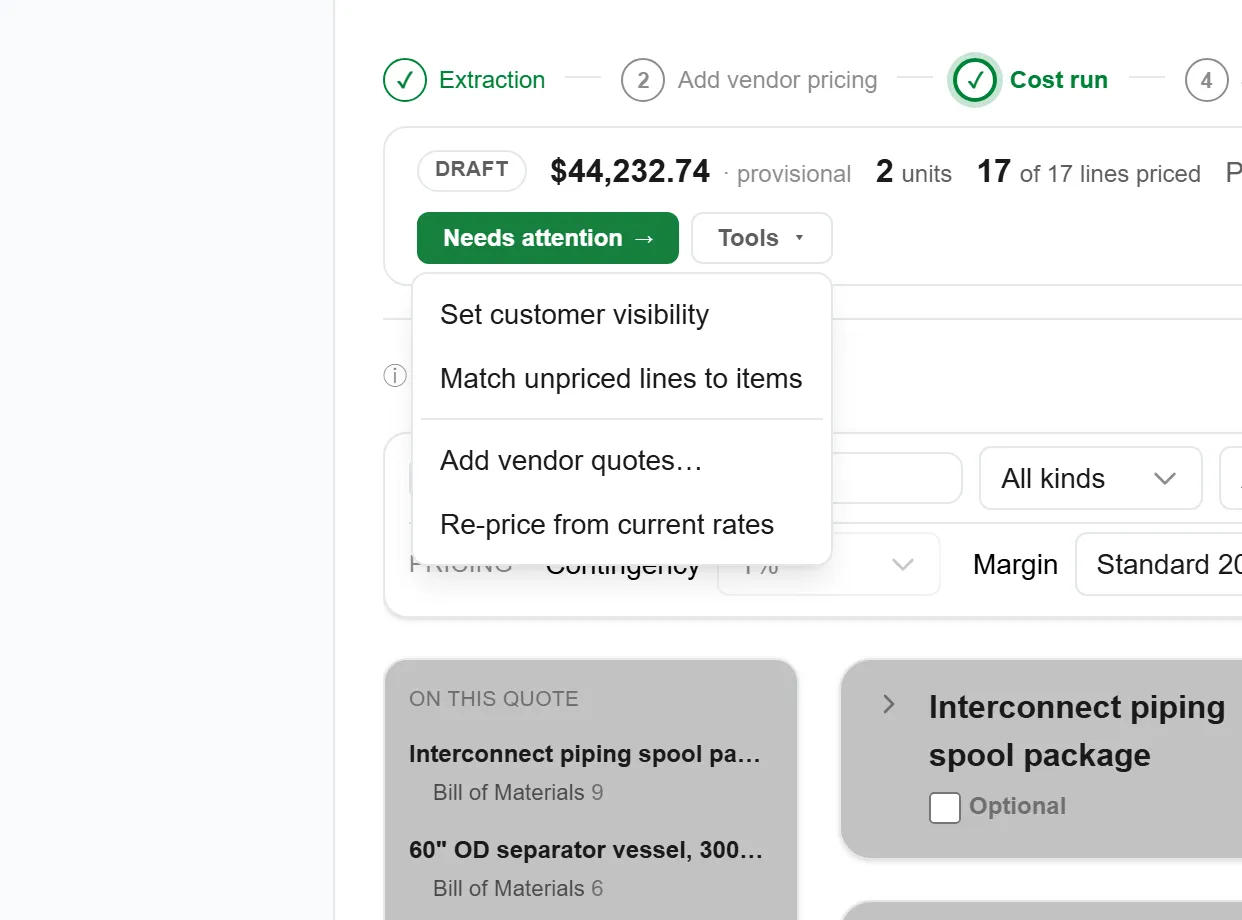Click the DRAFT status badge
This screenshot has height=920, width=1242.
(472, 170)
